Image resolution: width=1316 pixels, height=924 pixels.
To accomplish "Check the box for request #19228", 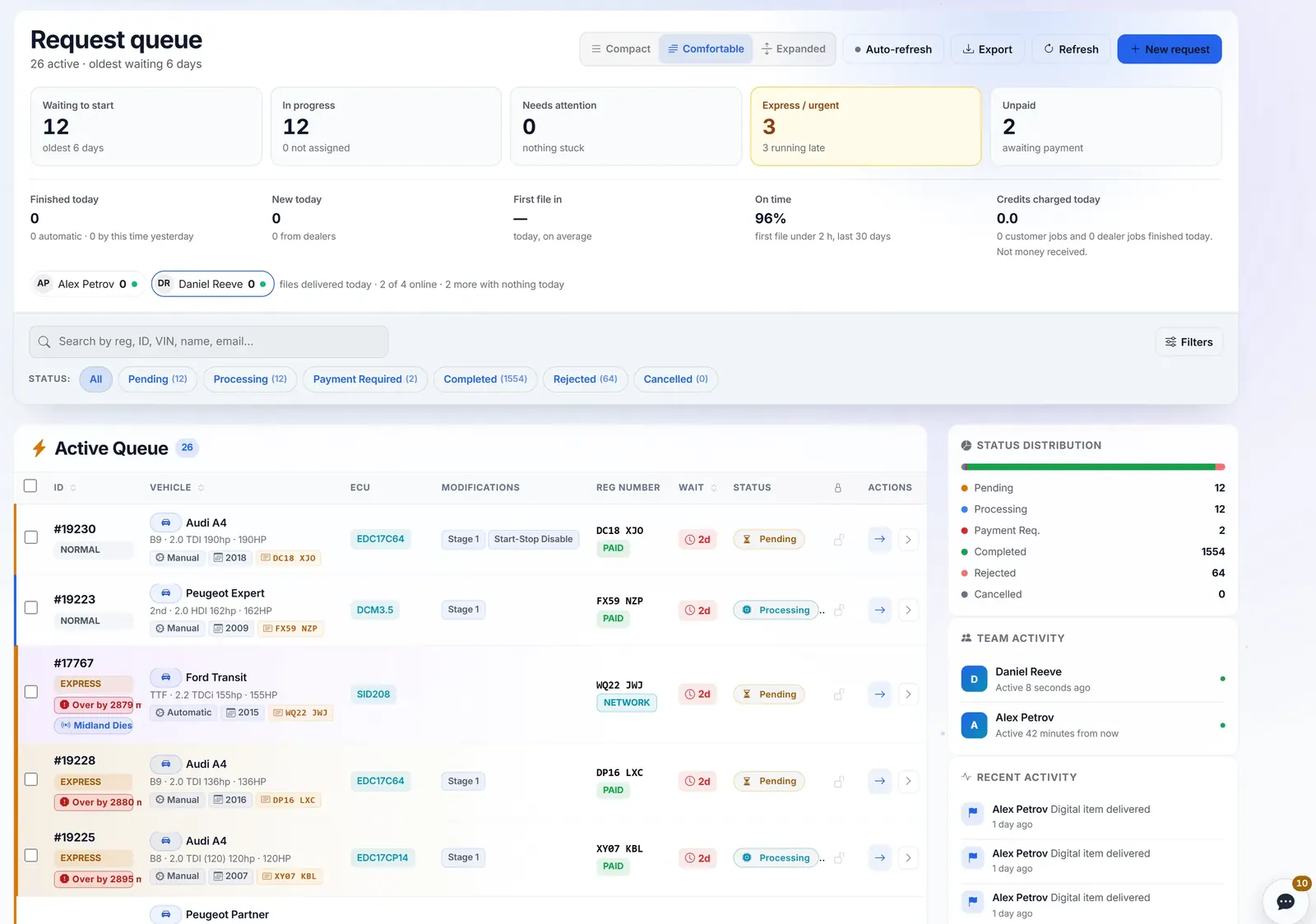I will (x=31, y=779).
